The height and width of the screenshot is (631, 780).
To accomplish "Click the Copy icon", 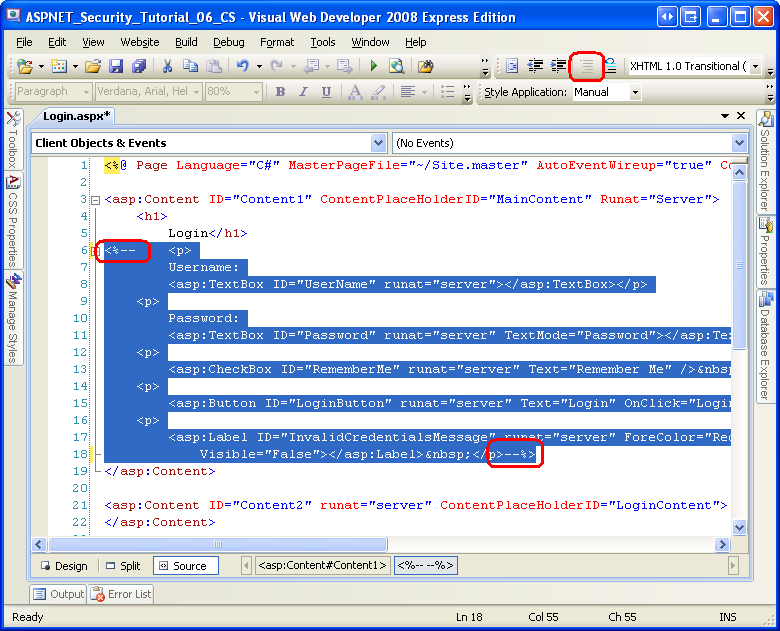I will click(190, 66).
